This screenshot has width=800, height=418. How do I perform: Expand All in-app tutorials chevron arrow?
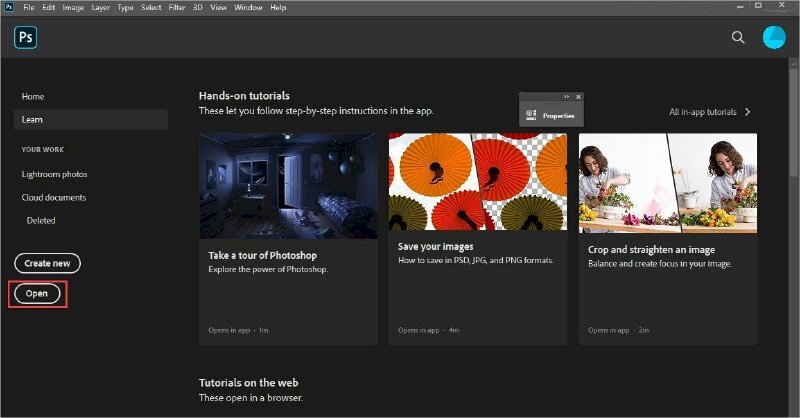click(747, 112)
